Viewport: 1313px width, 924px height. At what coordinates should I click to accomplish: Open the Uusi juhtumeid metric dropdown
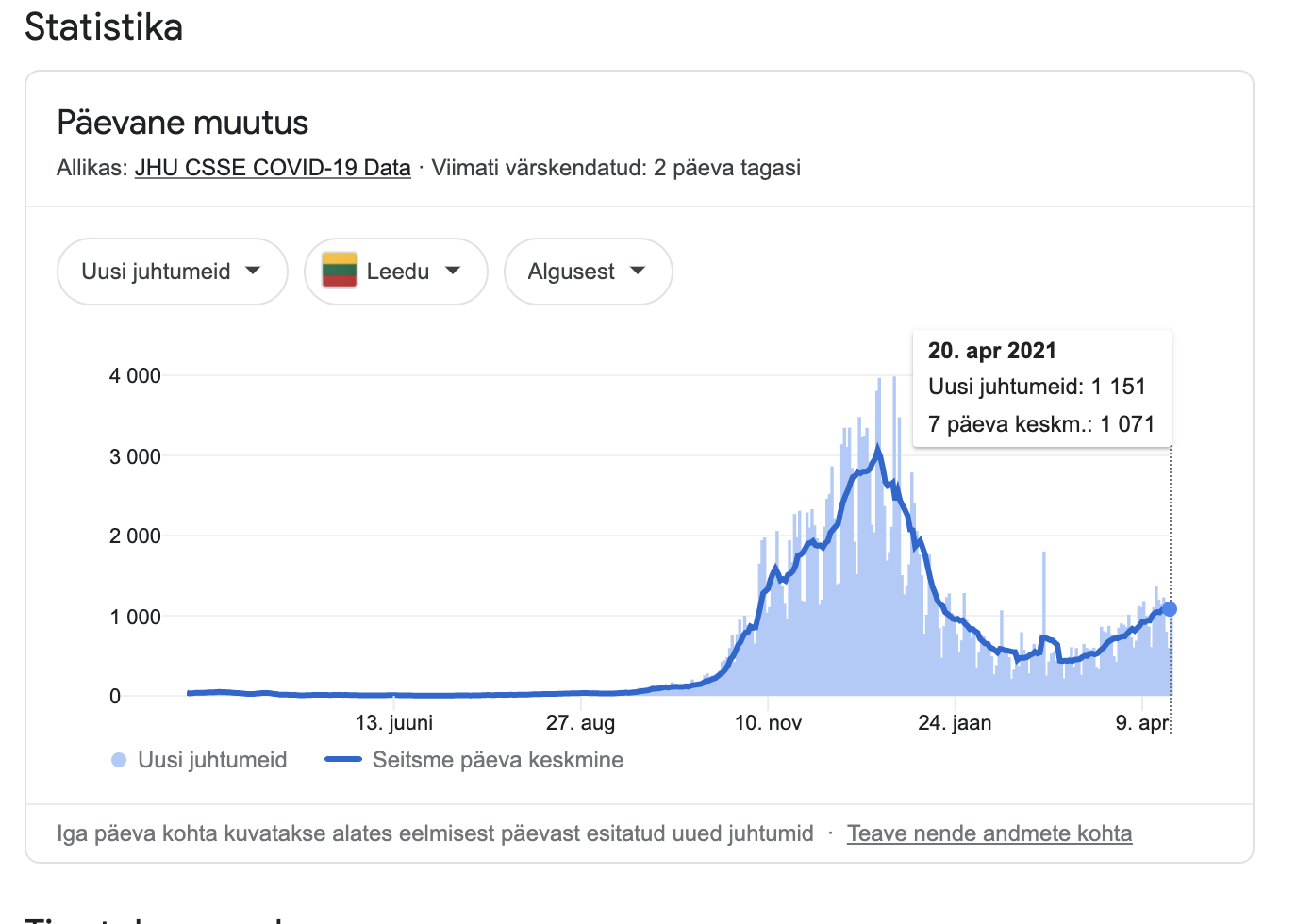click(x=172, y=272)
